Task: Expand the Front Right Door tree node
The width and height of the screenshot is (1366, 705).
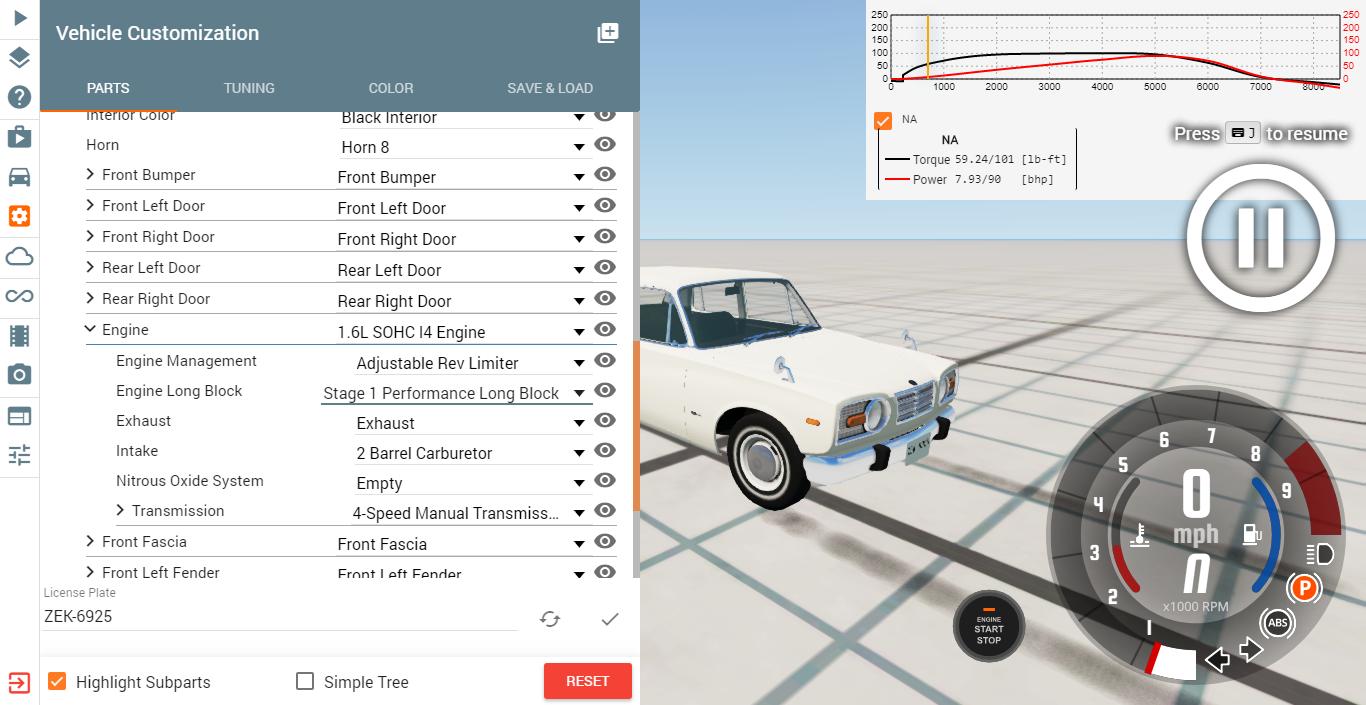Action: coord(91,237)
